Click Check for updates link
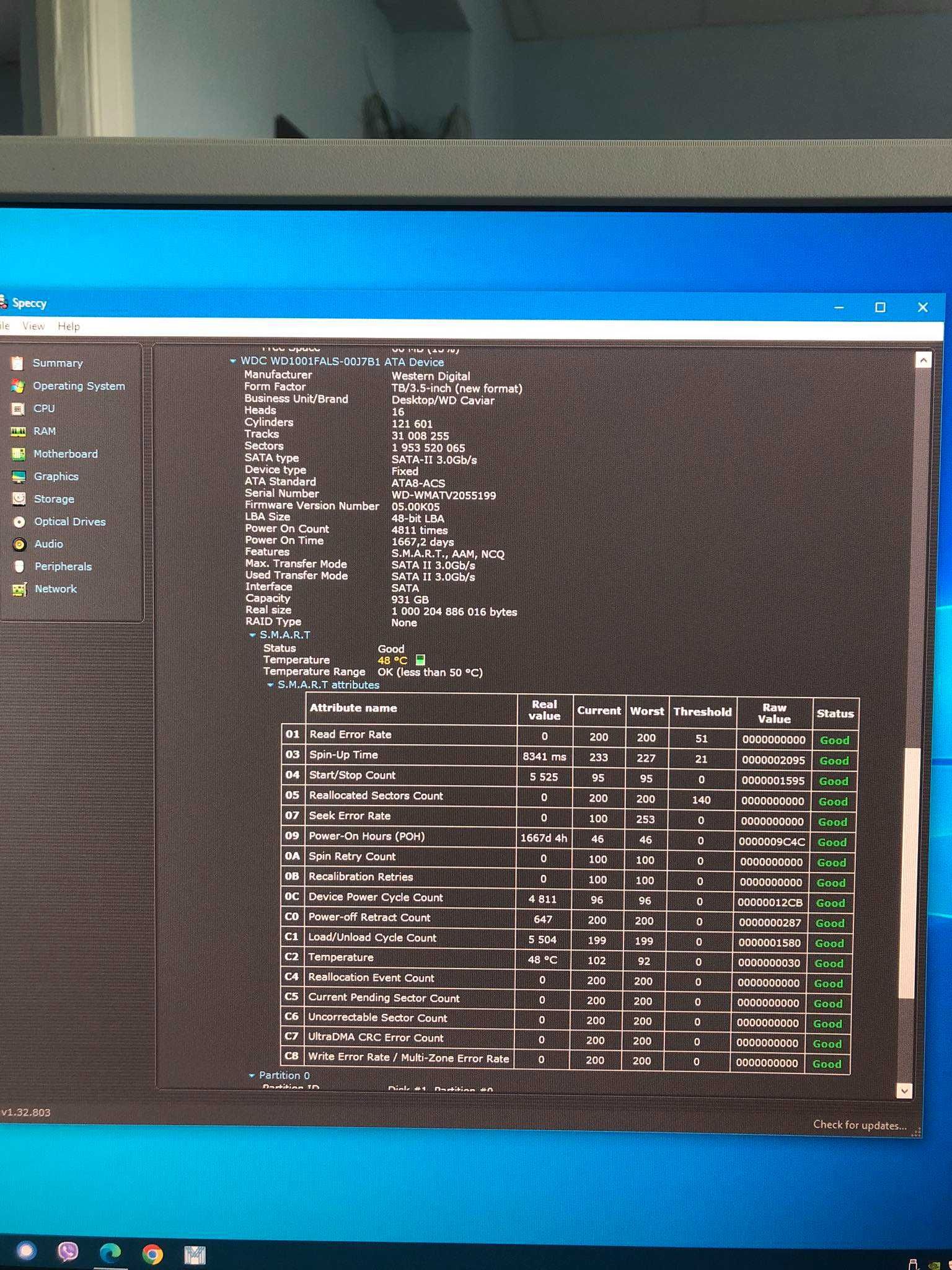 (860, 1125)
